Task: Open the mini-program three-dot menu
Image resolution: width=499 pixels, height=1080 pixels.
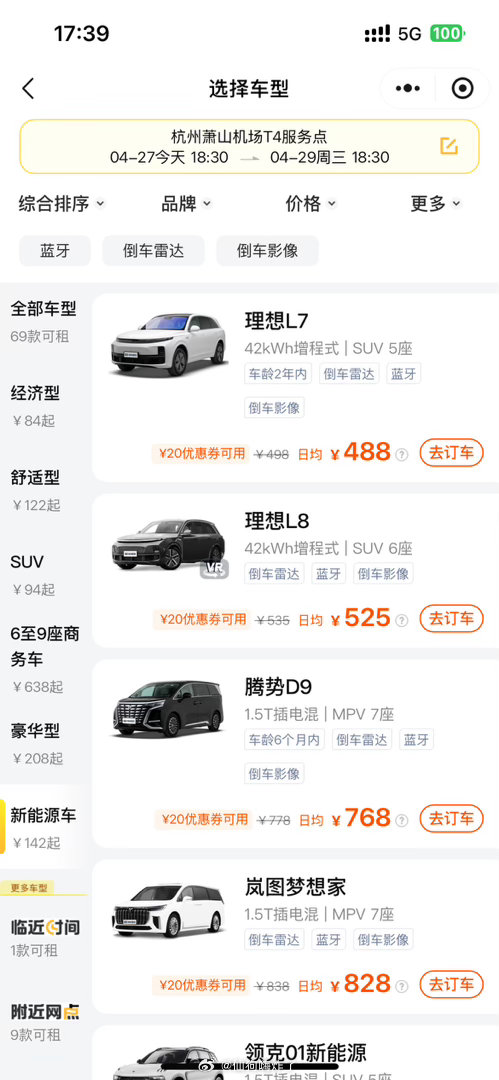Action: point(408,89)
